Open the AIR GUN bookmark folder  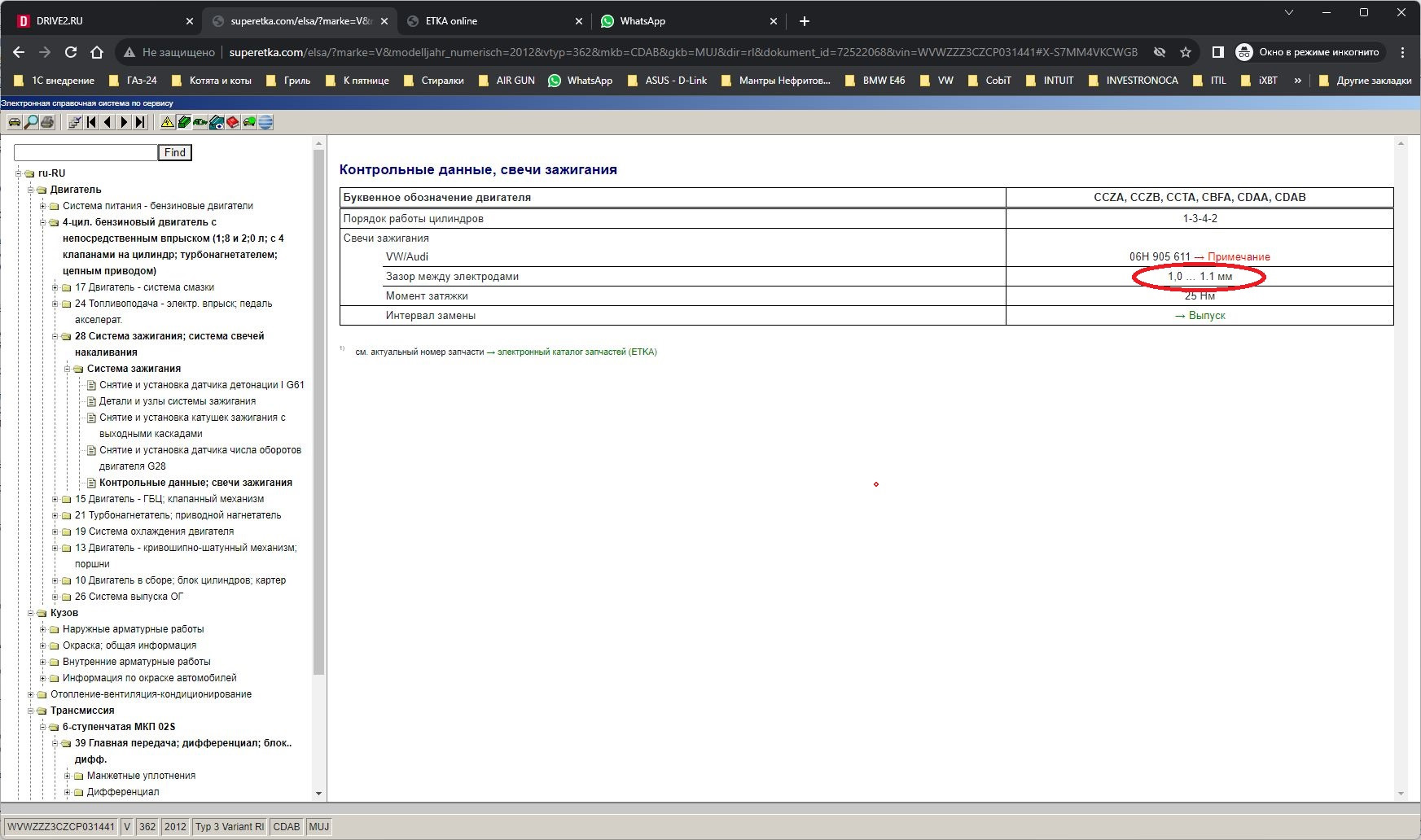pos(507,81)
